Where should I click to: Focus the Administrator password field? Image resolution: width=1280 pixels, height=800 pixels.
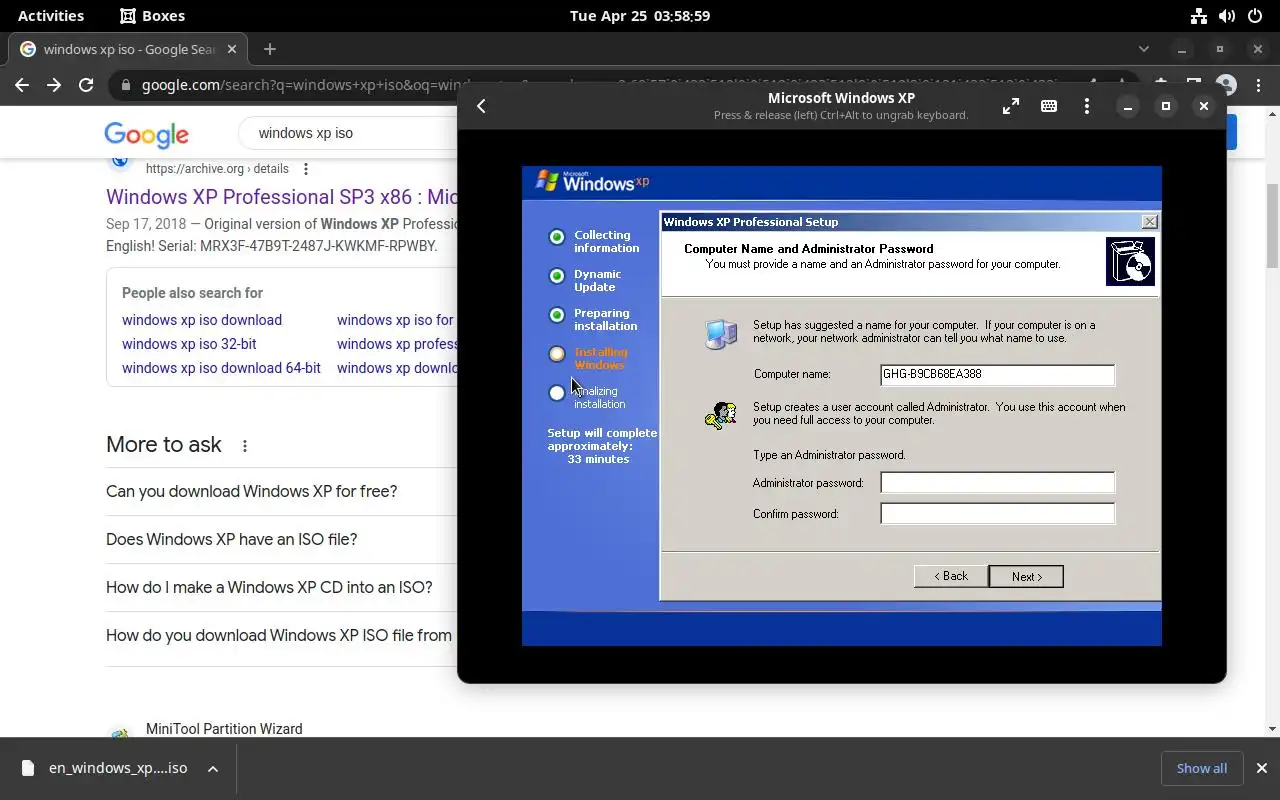[997, 483]
